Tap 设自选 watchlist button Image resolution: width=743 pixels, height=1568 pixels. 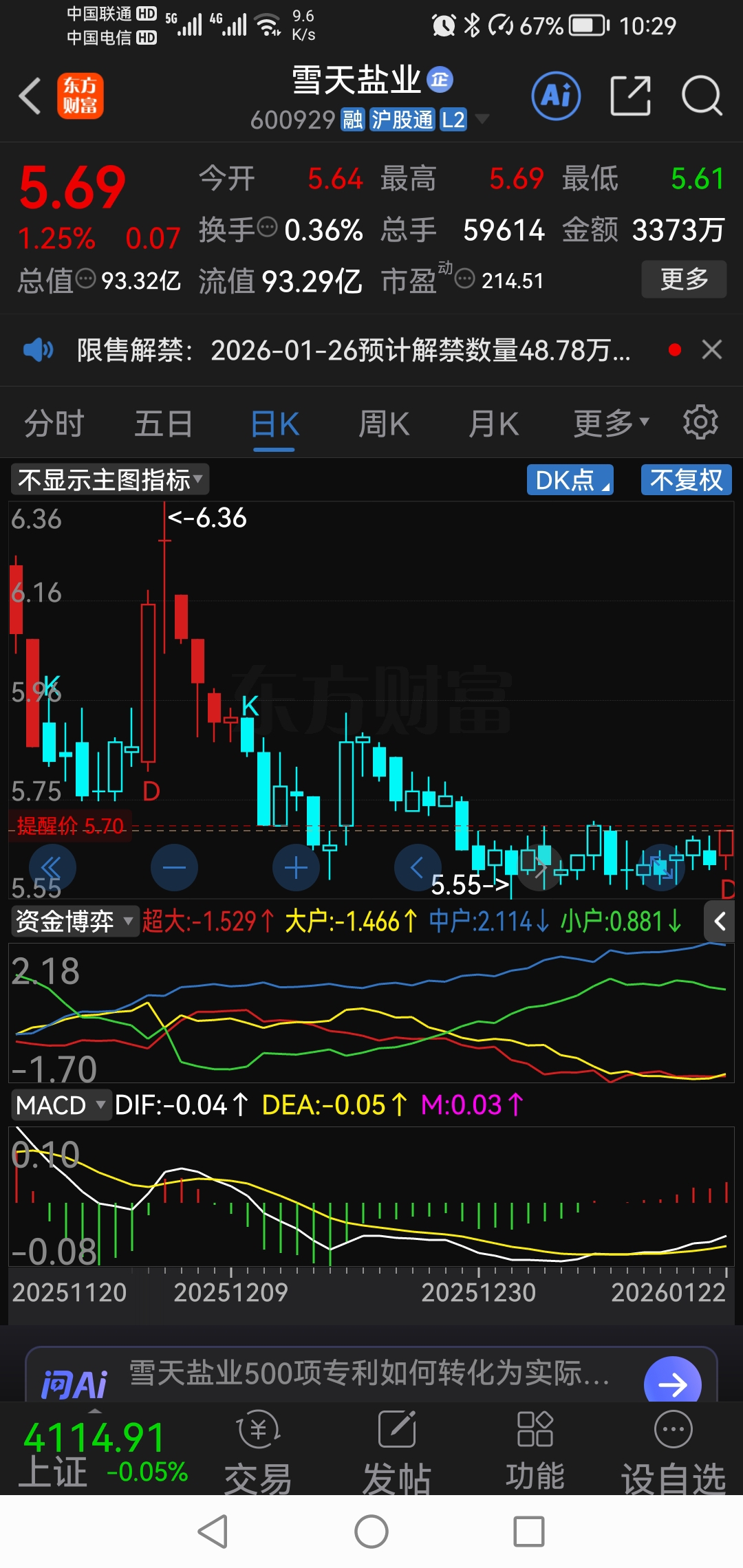coord(674,1452)
